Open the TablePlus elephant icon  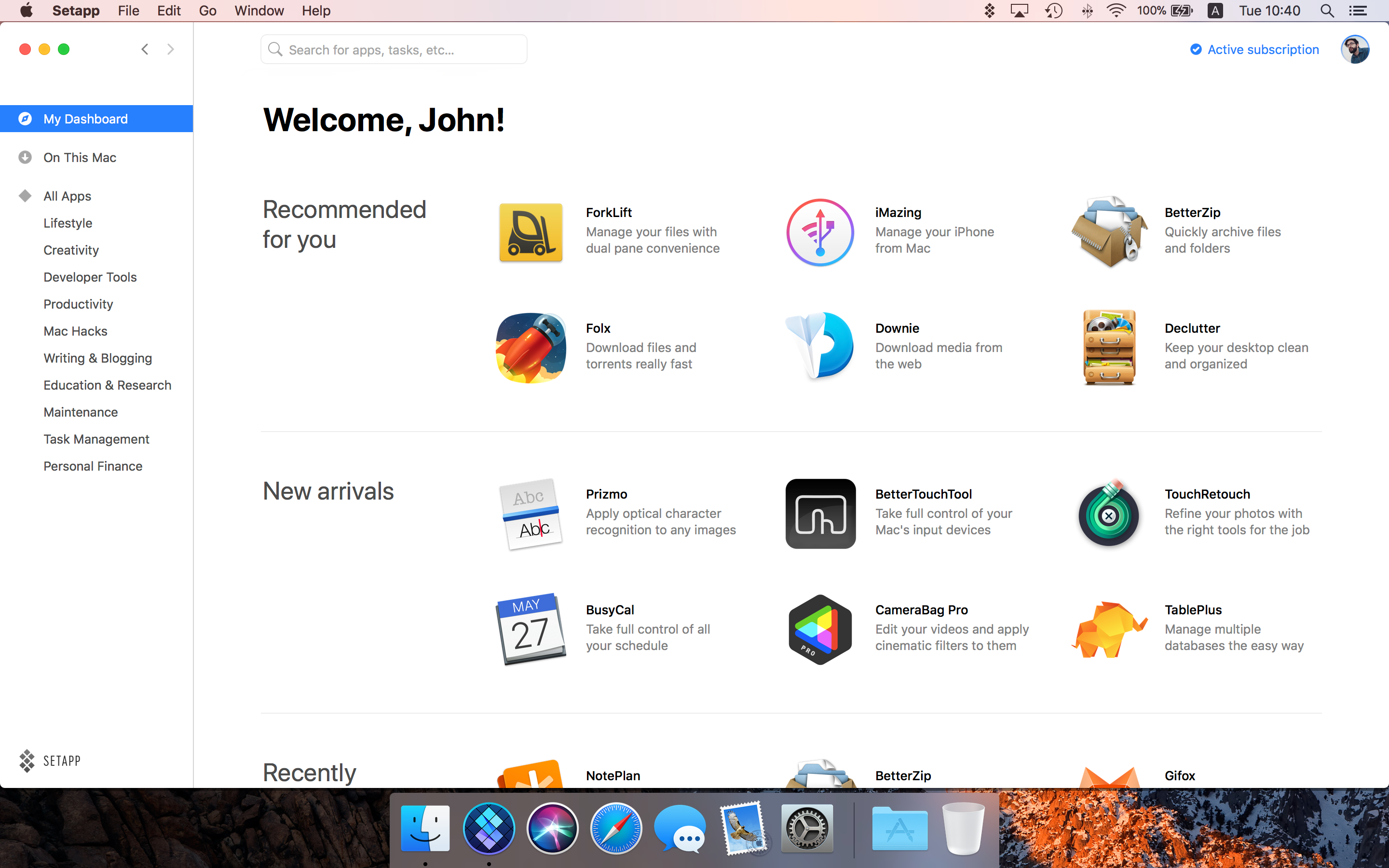tap(1109, 629)
